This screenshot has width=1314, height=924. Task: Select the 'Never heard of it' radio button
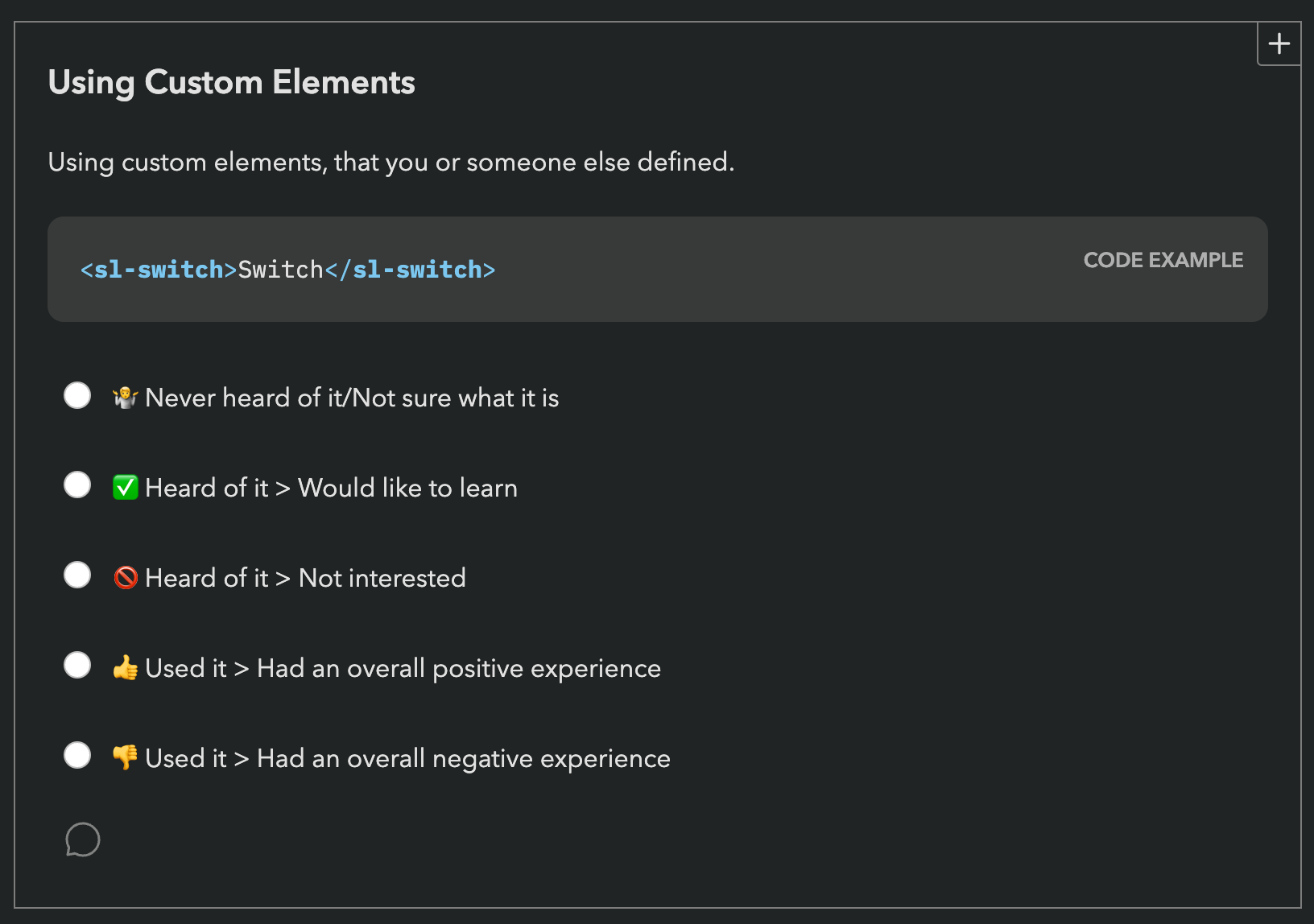(x=77, y=395)
